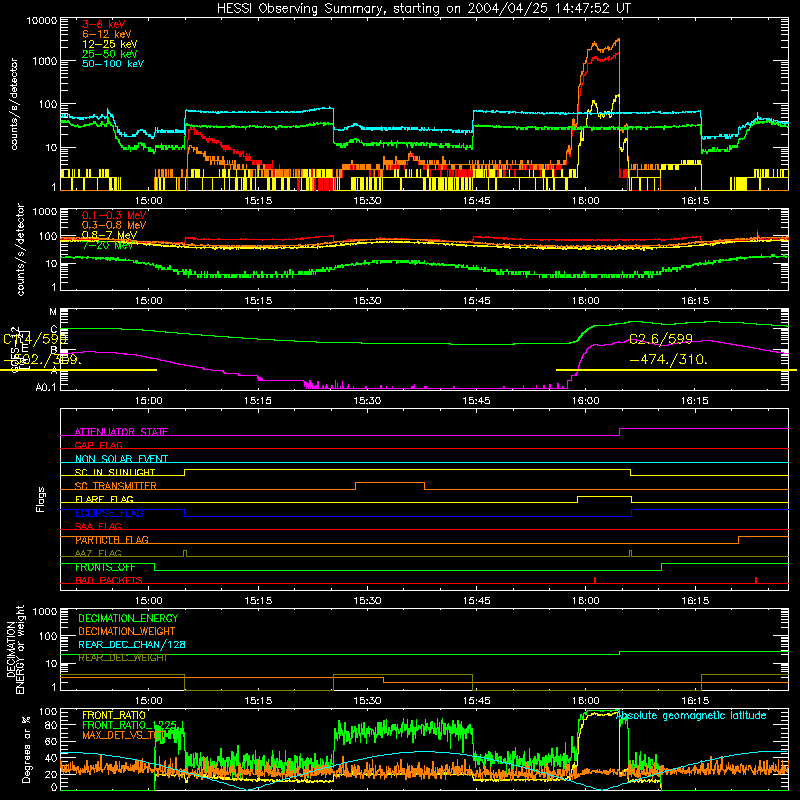This screenshot has width=800, height=800.
Task: Click the C2.6/599 flare annotation
Action: 661,339
